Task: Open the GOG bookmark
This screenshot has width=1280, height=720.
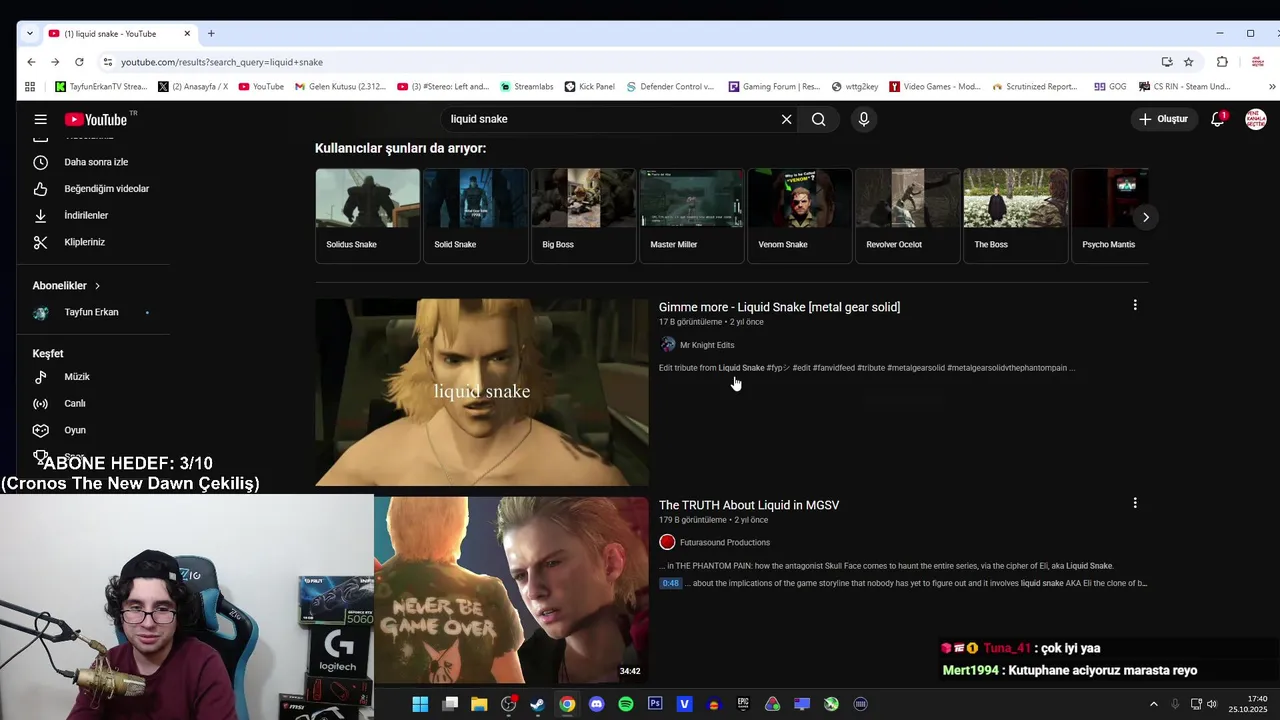Action: click(1110, 87)
